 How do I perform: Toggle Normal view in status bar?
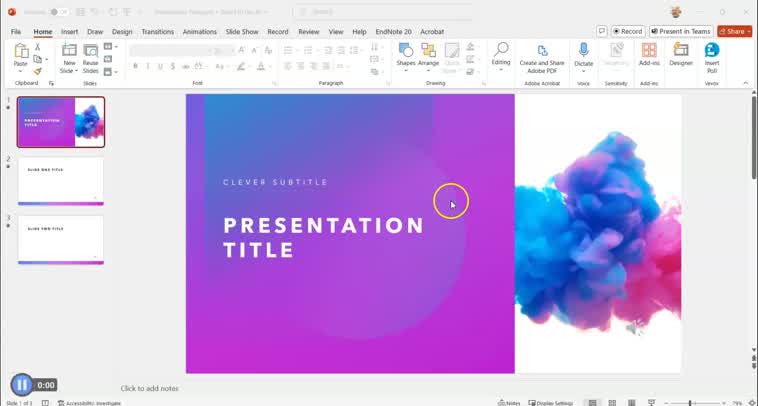(x=592, y=403)
